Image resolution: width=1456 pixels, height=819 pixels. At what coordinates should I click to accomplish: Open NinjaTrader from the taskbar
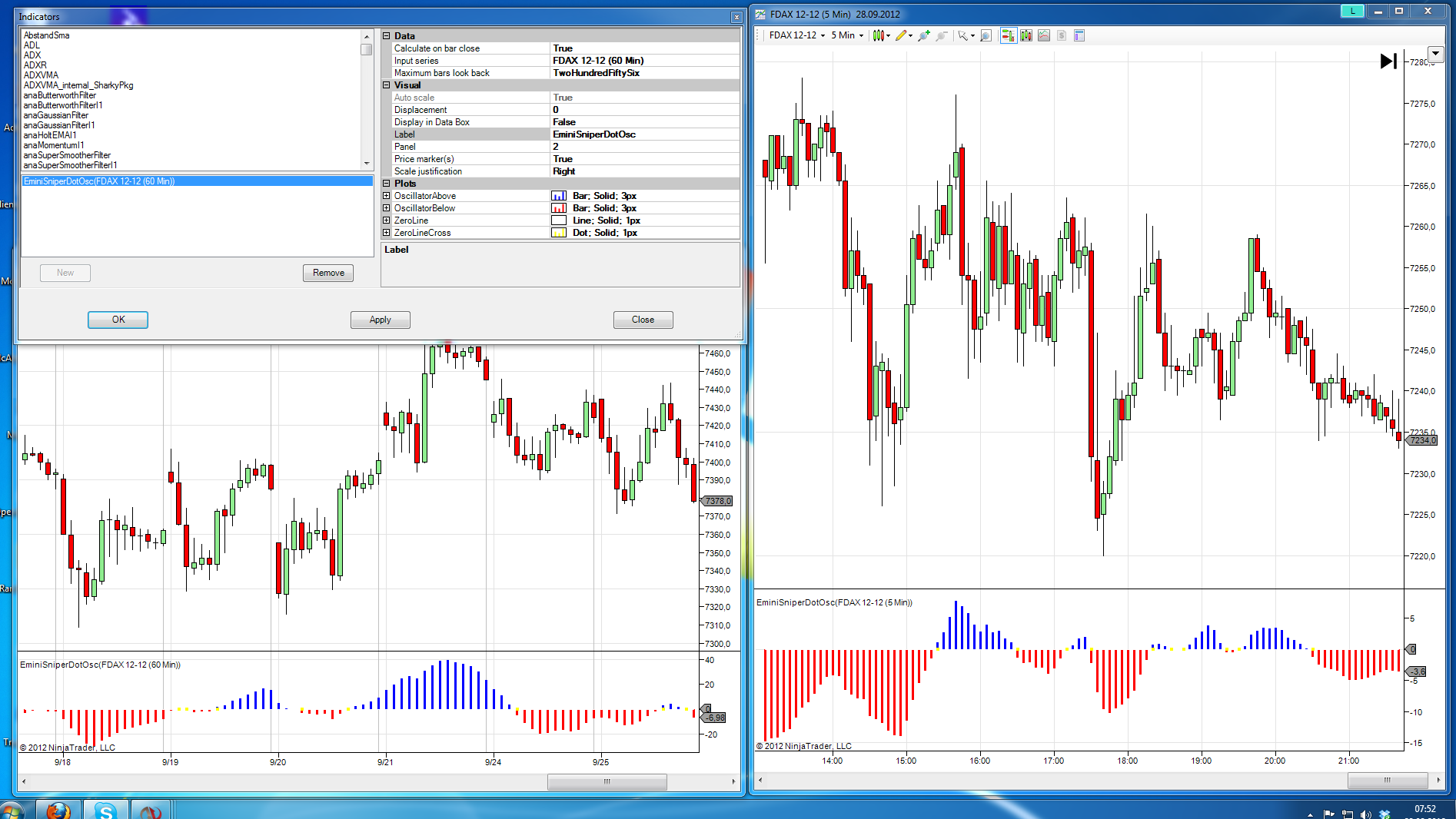[151, 810]
